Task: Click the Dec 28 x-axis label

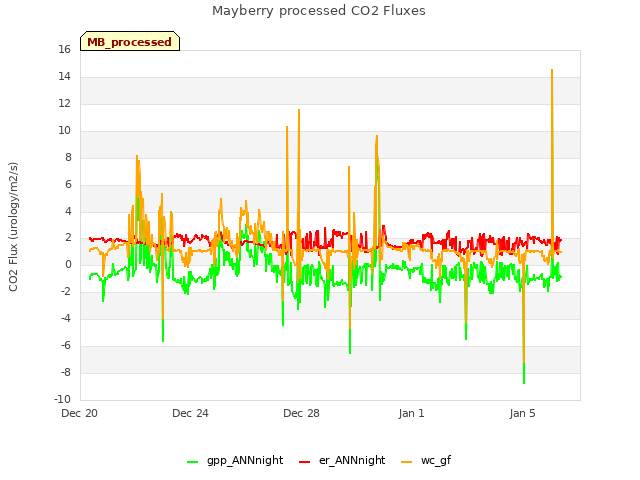Action: [301, 413]
